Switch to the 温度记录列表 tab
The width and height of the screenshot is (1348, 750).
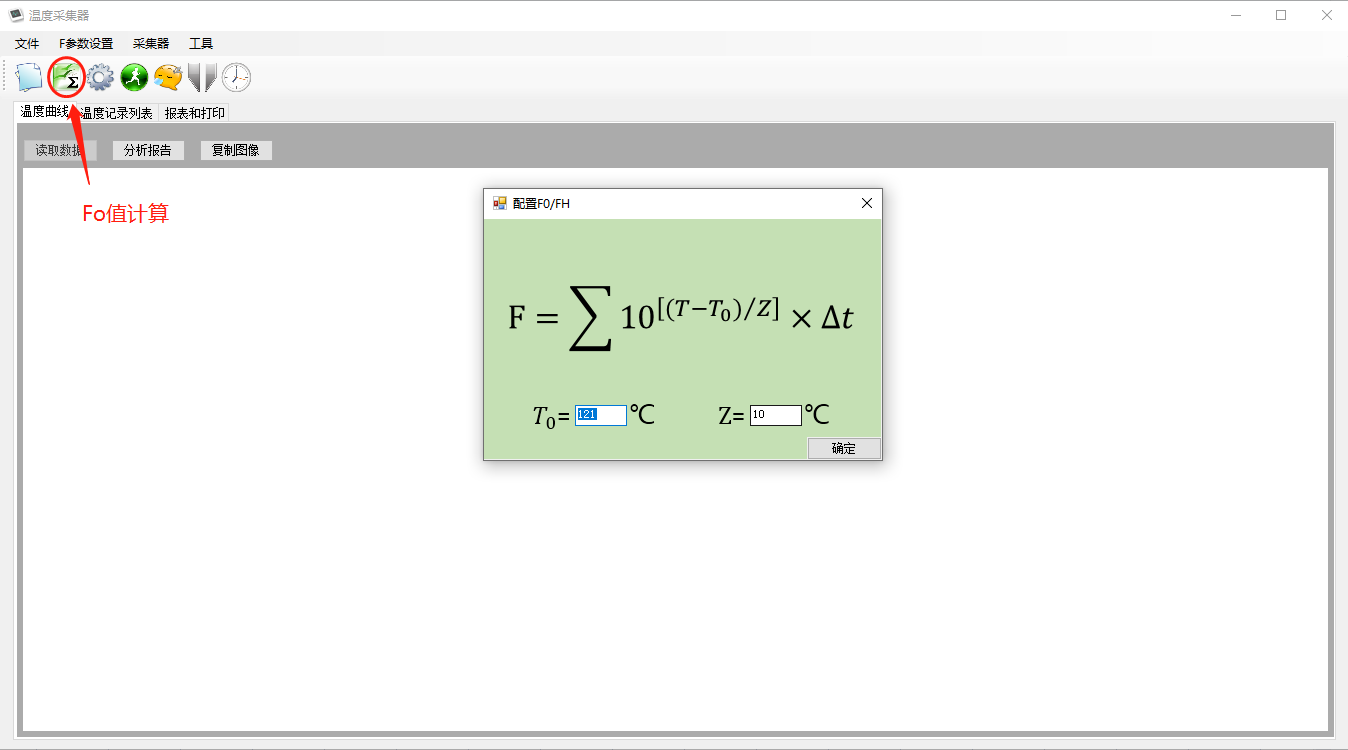(x=117, y=113)
